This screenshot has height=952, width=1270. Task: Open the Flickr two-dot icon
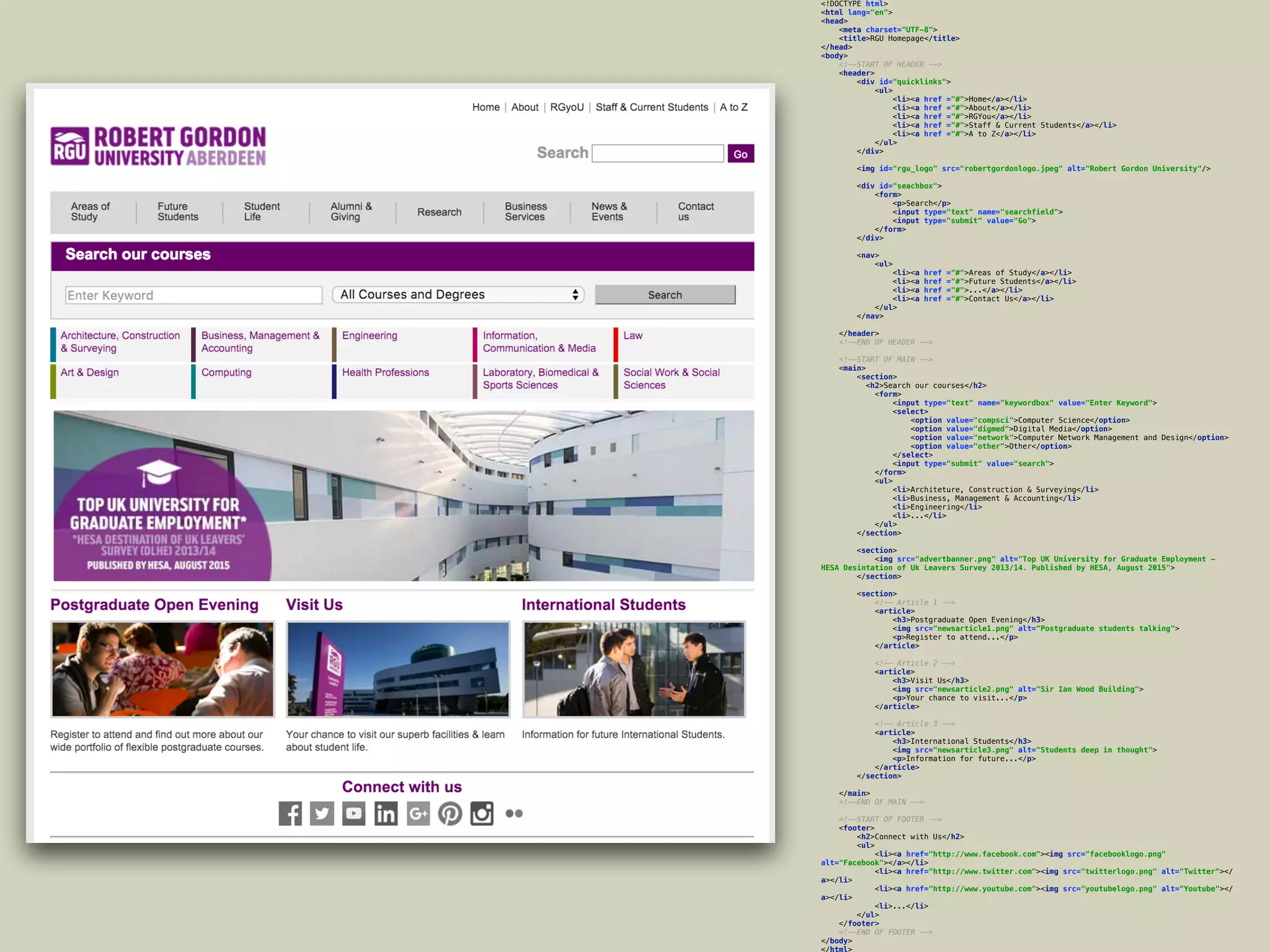tap(514, 813)
